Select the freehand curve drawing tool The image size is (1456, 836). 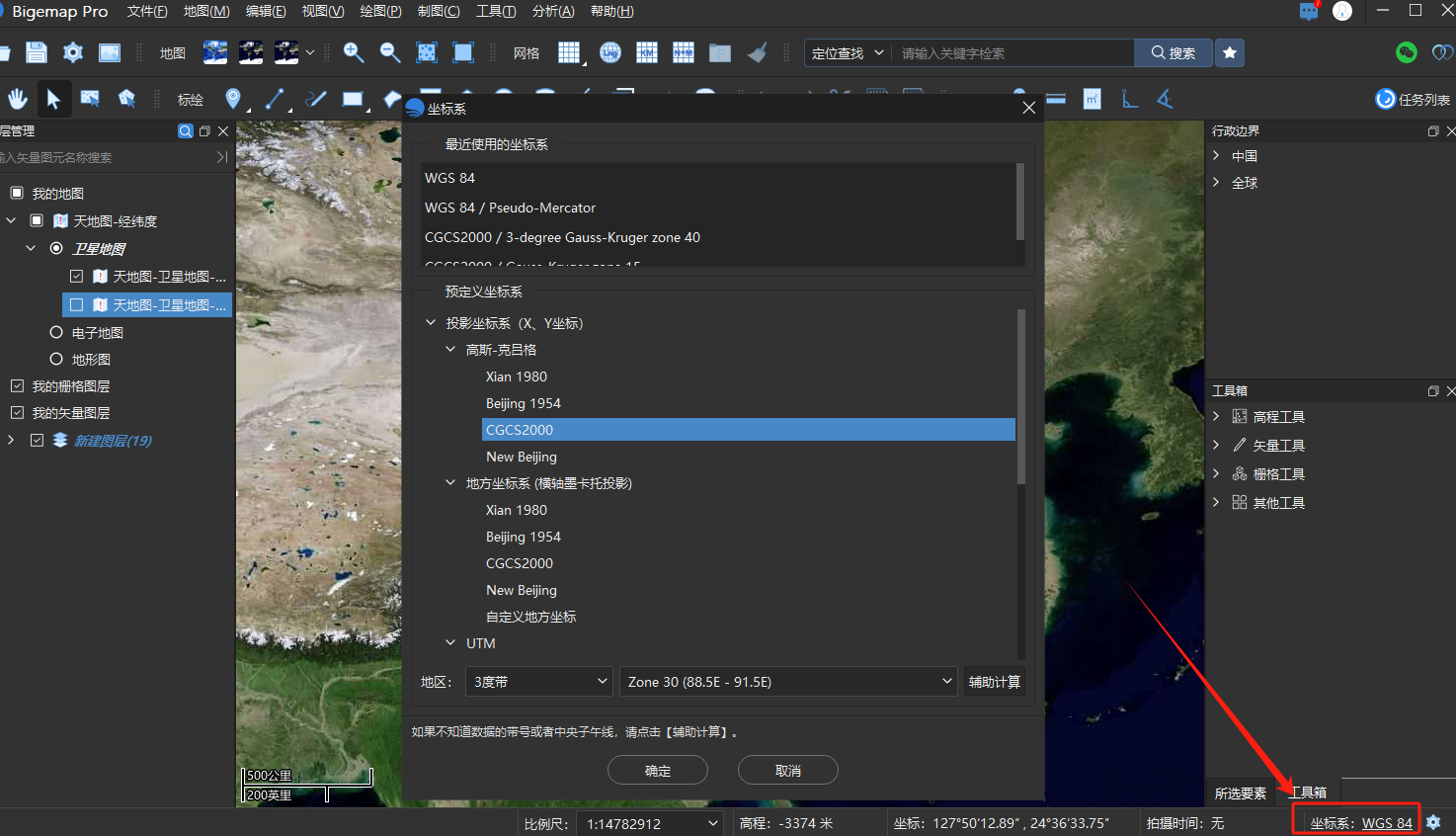(316, 98)
